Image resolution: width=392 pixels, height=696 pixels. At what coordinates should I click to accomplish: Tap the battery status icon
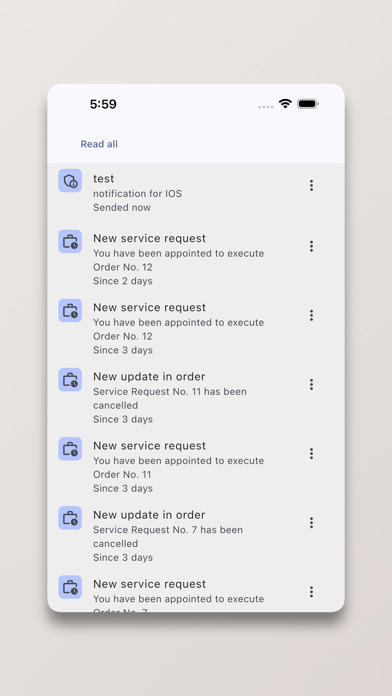point(308,104)
